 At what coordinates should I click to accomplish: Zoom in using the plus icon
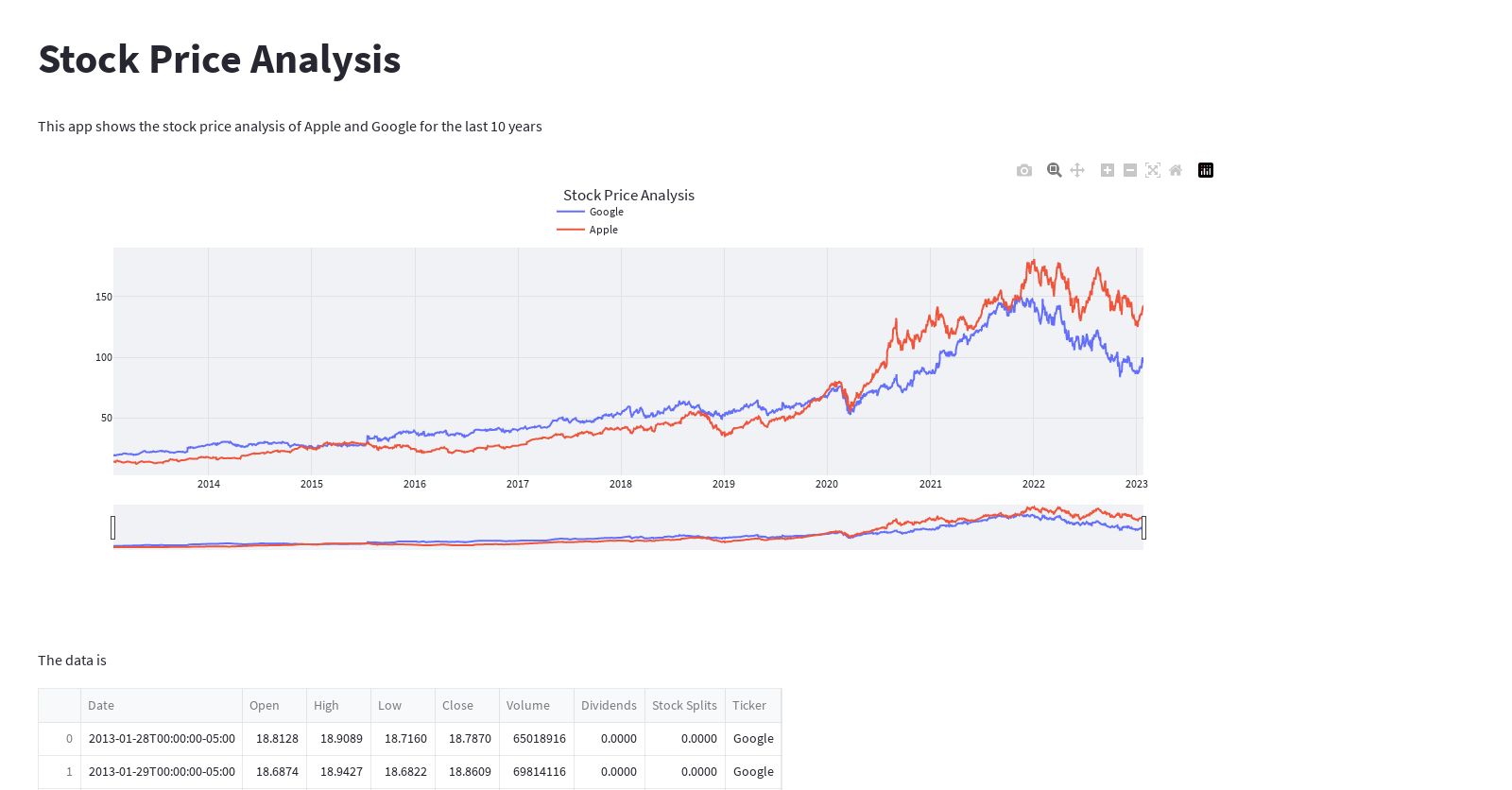pyautogui.click(x=1108, y=170)
